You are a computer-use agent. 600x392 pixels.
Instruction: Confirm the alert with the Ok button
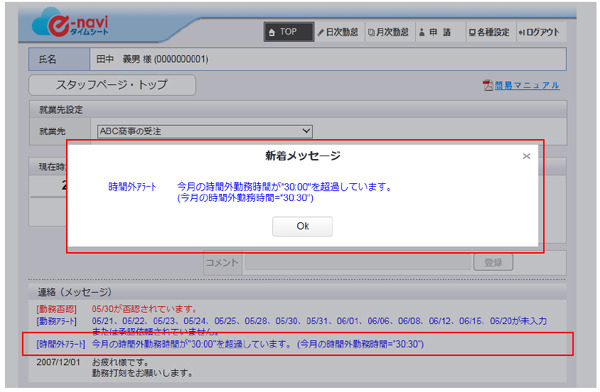302,226
